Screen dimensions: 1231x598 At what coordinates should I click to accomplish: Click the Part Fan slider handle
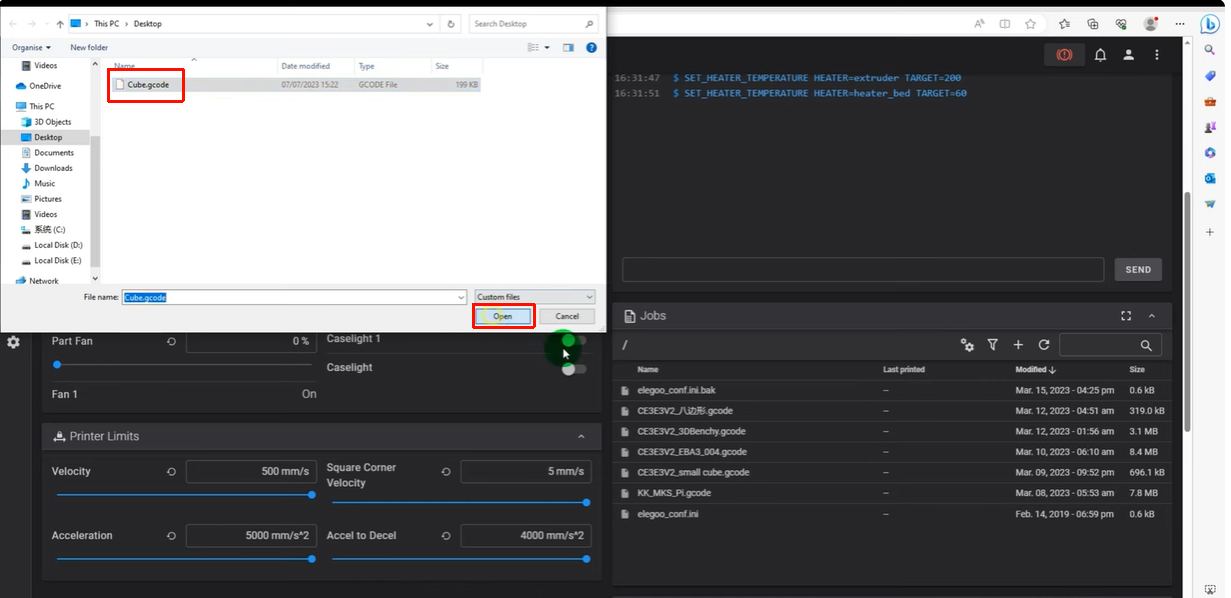57,365
